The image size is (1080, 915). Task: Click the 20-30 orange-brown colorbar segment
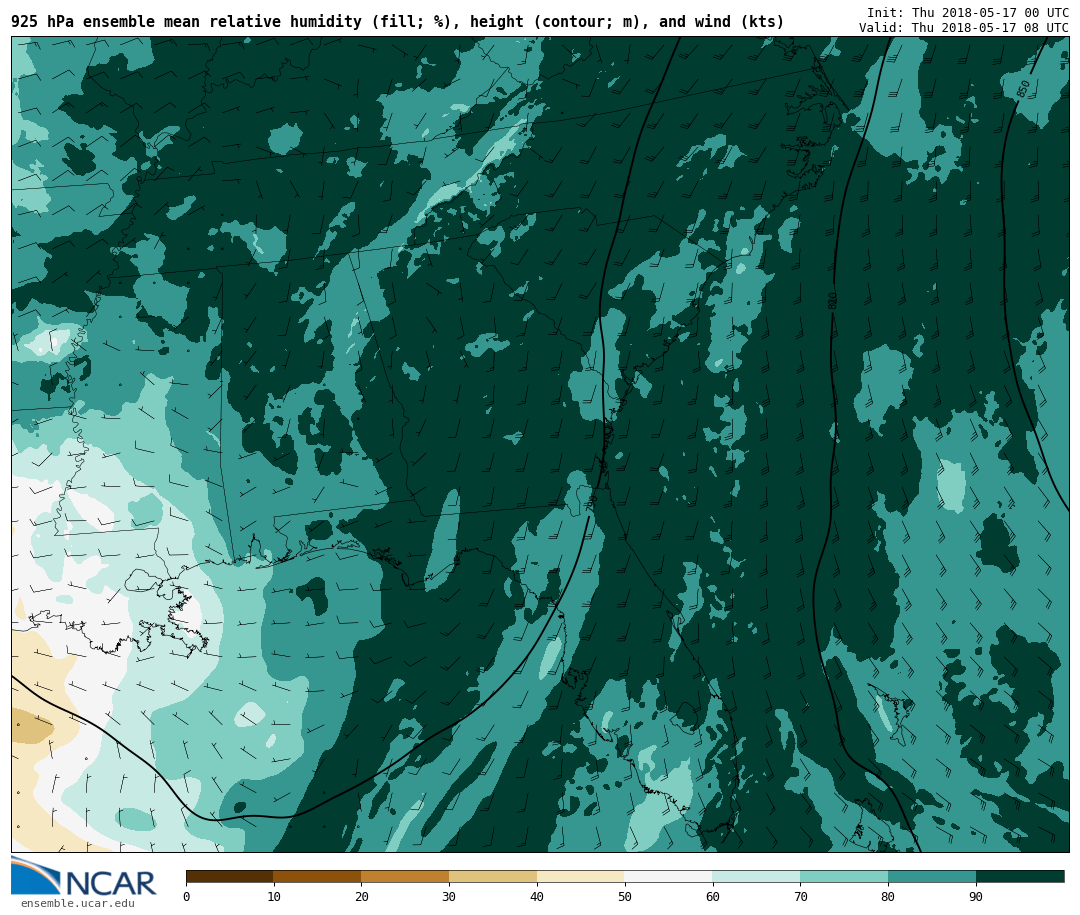[x=405, y=877]
